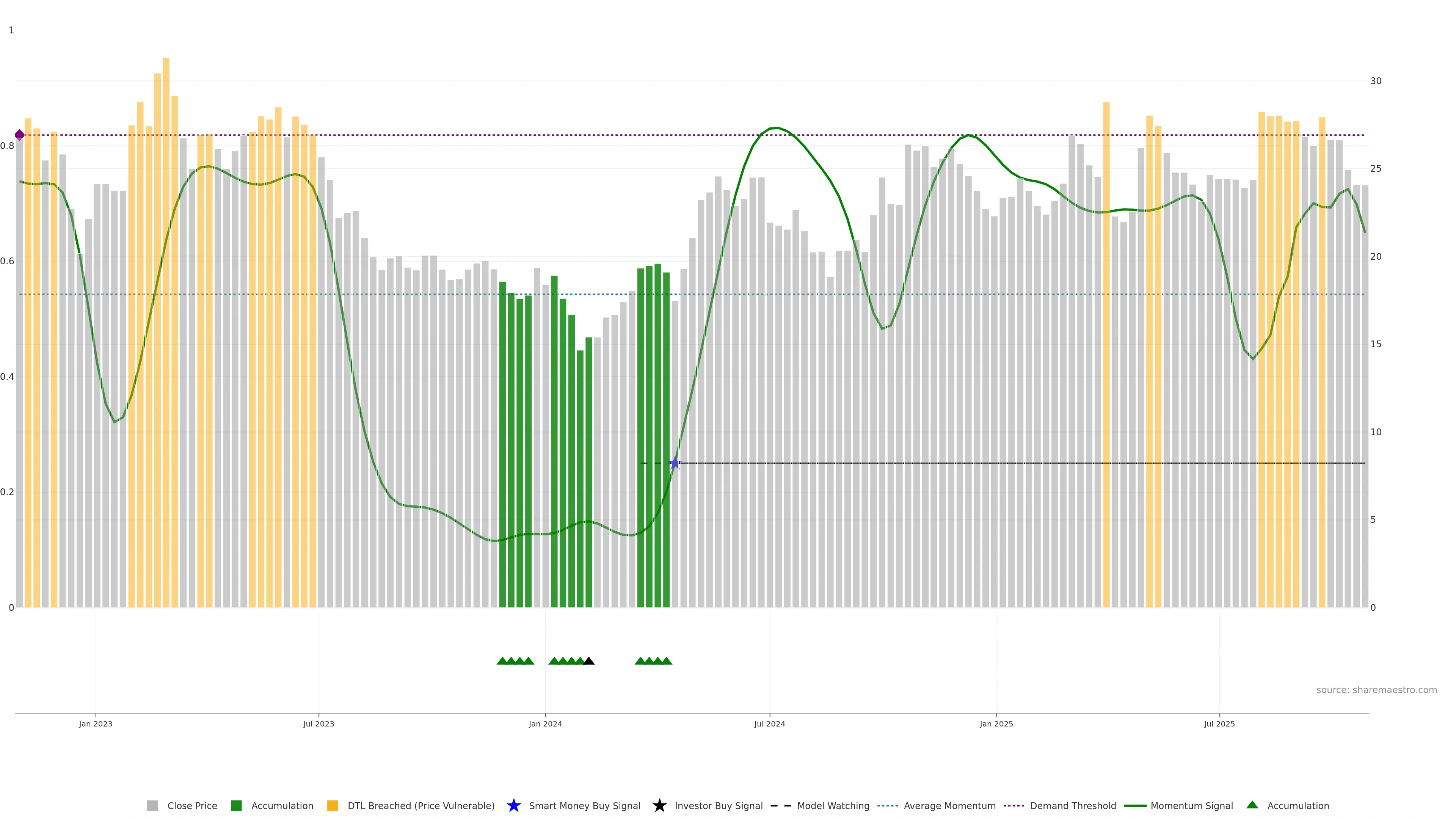Toggle DTL Breached (Price Vulnerable) legend entry
This screenshot has width=1456, height=819.
coord(420,805)
